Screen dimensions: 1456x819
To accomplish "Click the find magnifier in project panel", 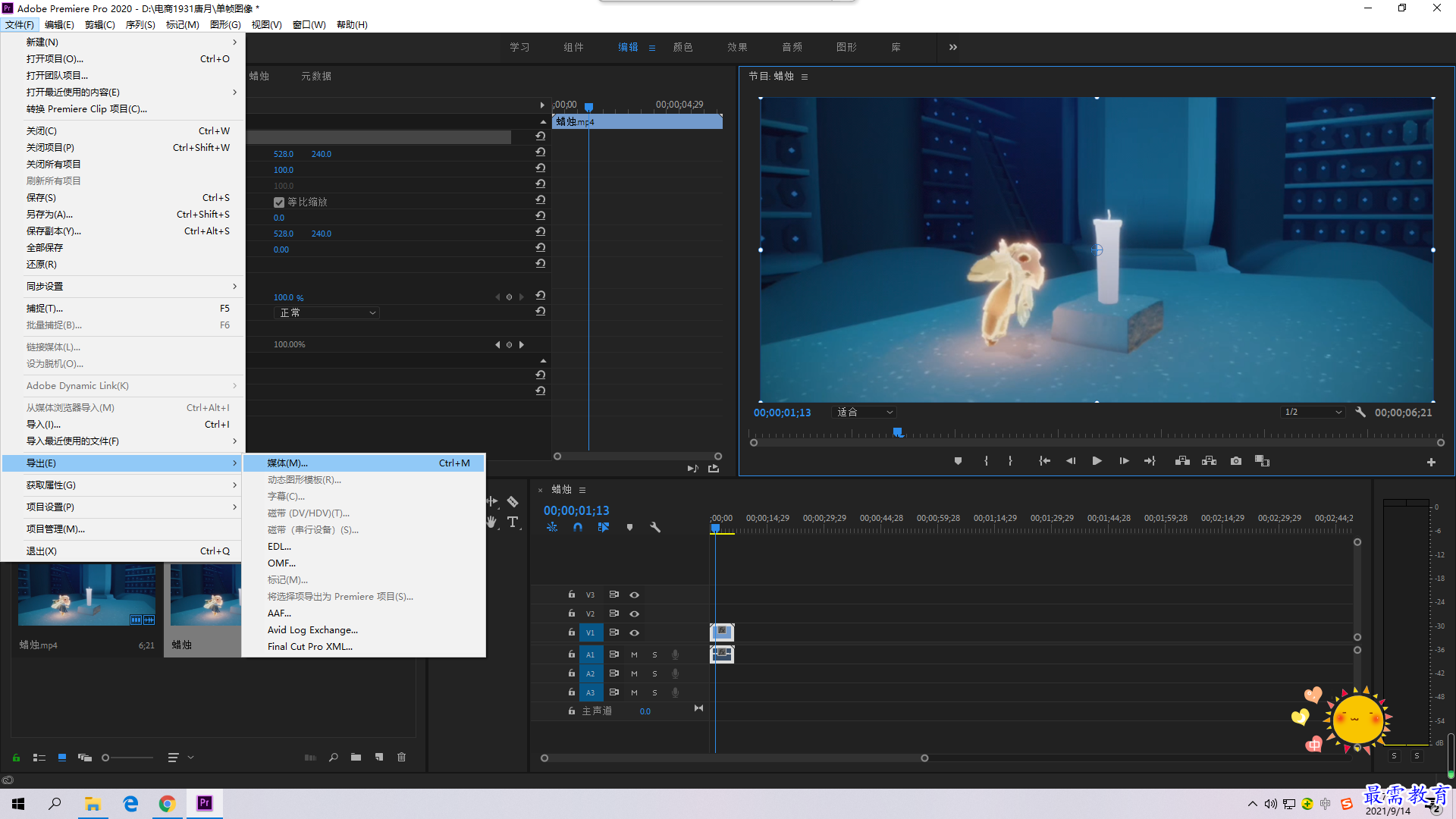I will (x=333, y=757).
